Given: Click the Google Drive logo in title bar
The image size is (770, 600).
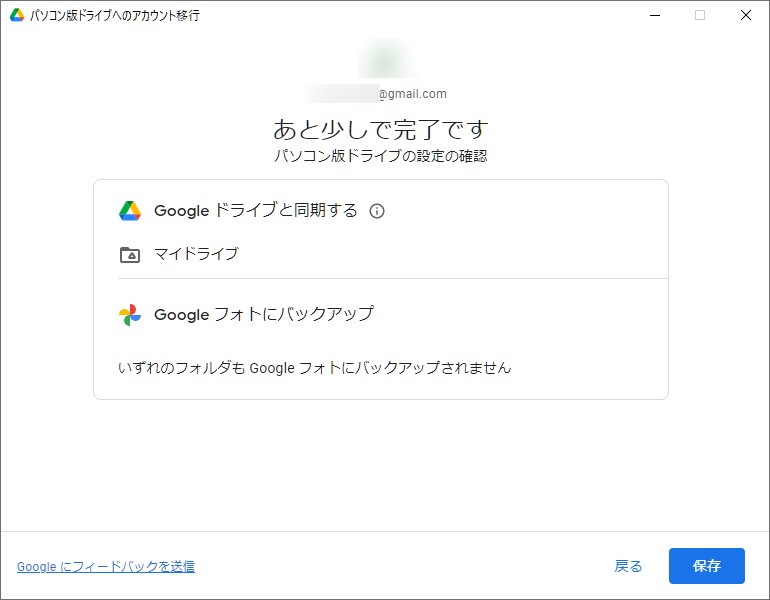Looking at the screenshot, I should pyautogui.click(x=17, y=15).
